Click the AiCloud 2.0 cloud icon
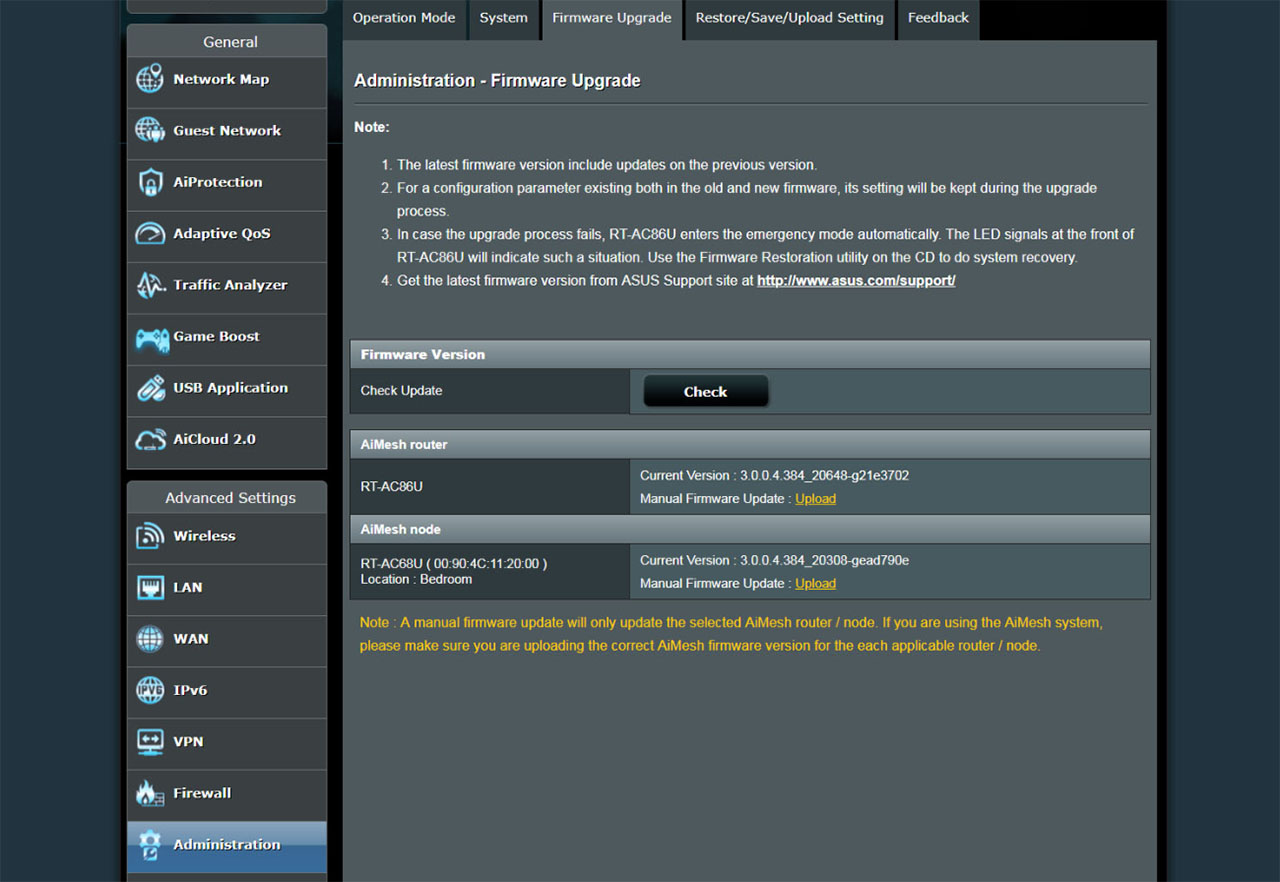The width and height of the screenshot is (1280, 882). click(150, 439)
